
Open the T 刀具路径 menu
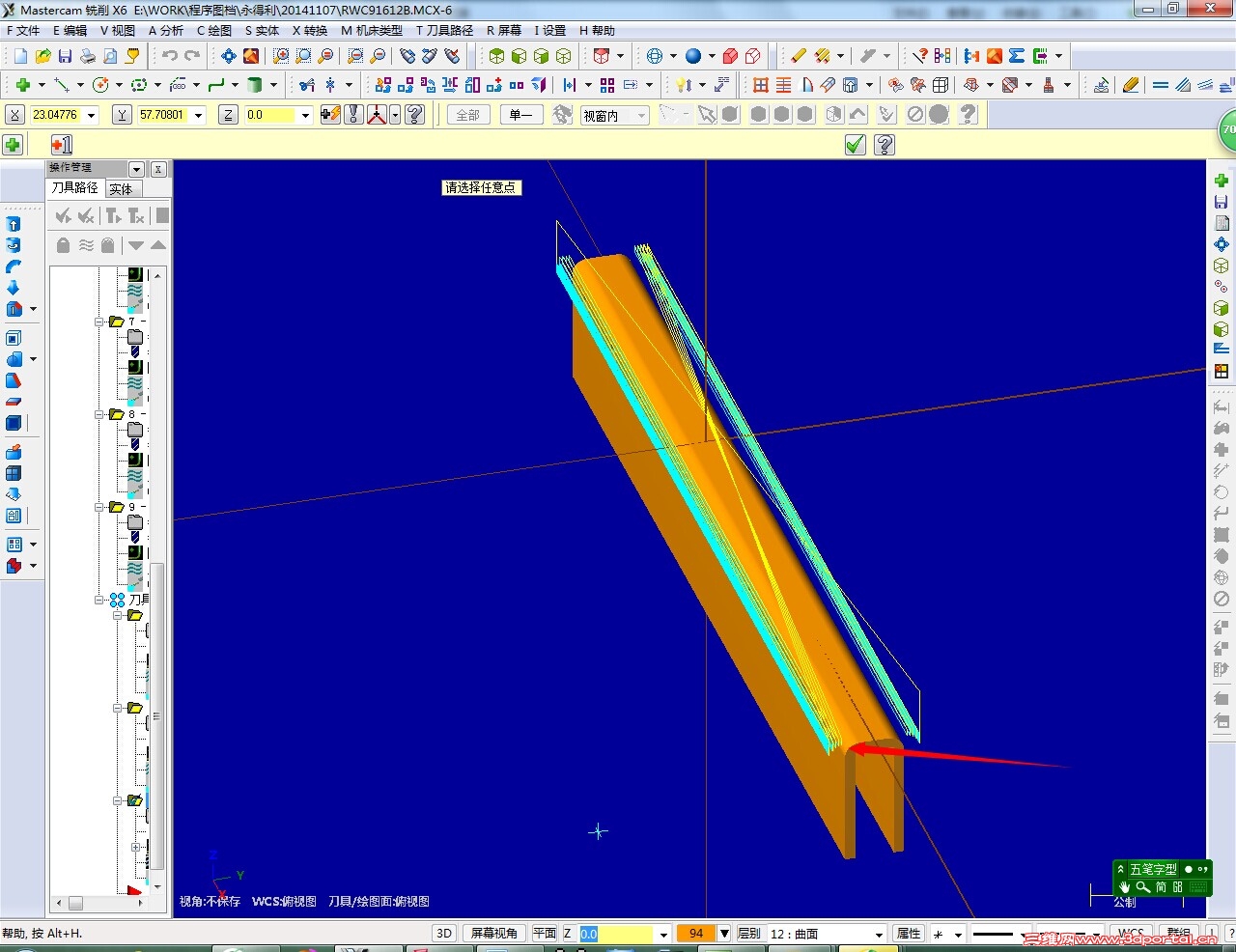[444, 31]
